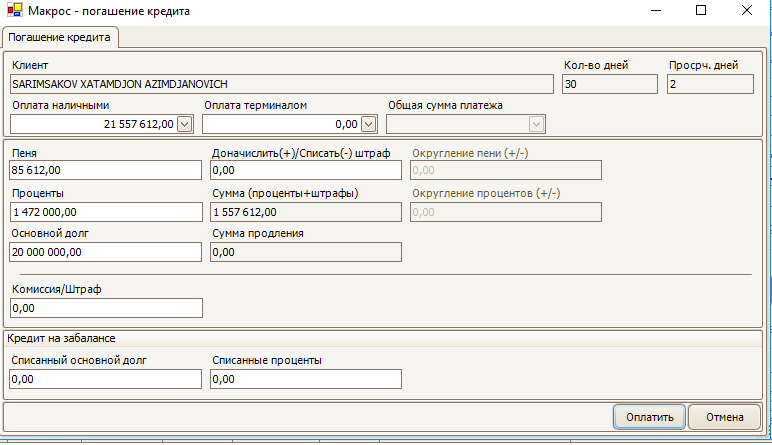Click the Комиссия/Штраф field
The height and width of the screenshot is (445, 772).
(106, 308)
